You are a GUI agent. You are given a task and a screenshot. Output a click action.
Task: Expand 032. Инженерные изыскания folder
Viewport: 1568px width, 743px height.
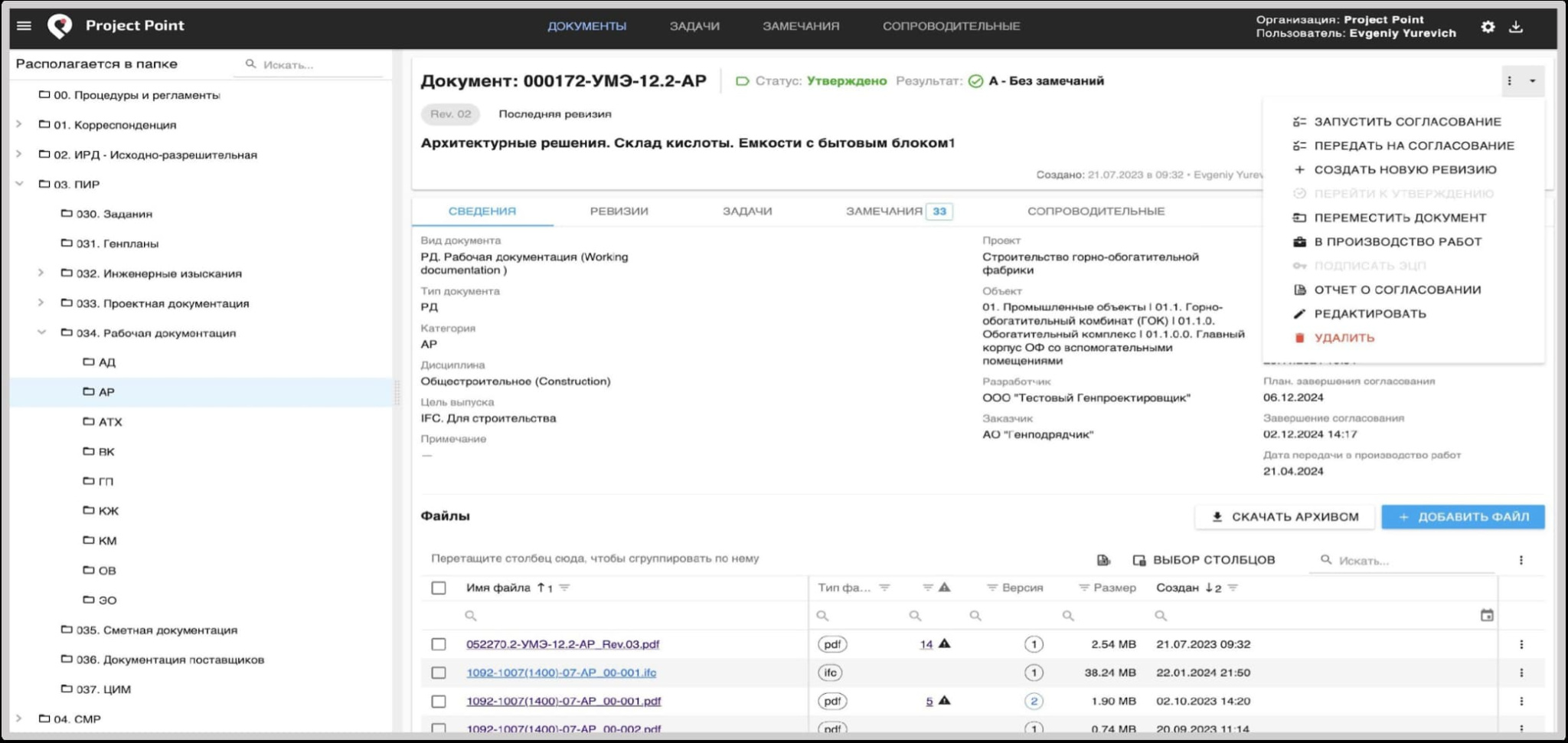pos(41,273)
